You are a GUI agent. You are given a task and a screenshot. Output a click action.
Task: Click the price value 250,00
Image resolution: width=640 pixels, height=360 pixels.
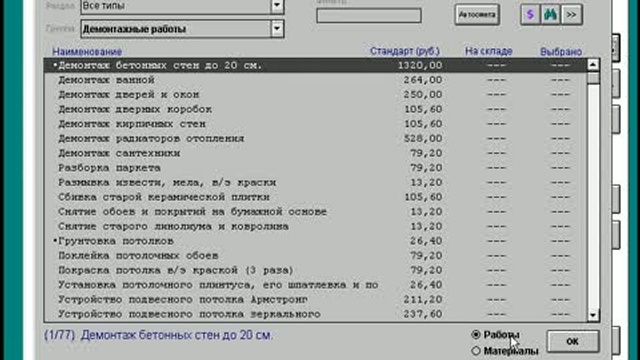[x=423, y=95]
